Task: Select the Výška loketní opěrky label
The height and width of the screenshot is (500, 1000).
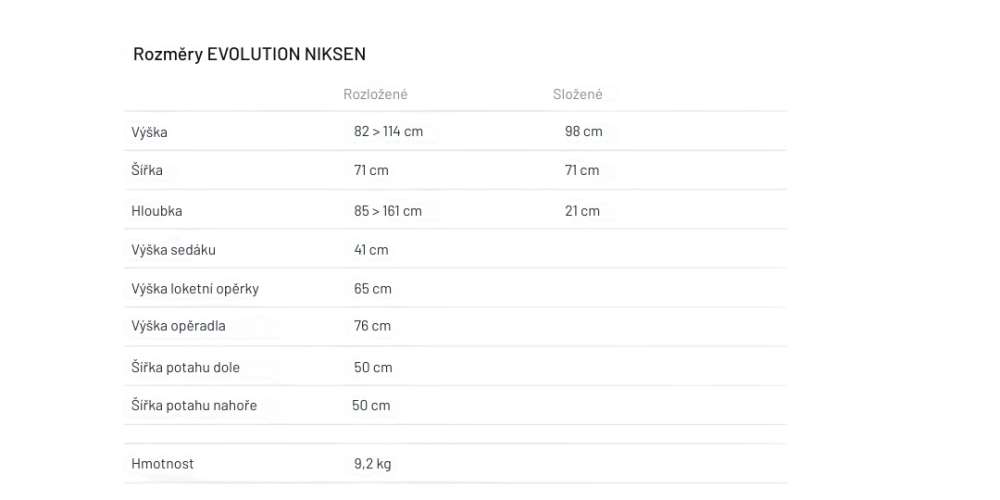Action: tap(189, 290)
